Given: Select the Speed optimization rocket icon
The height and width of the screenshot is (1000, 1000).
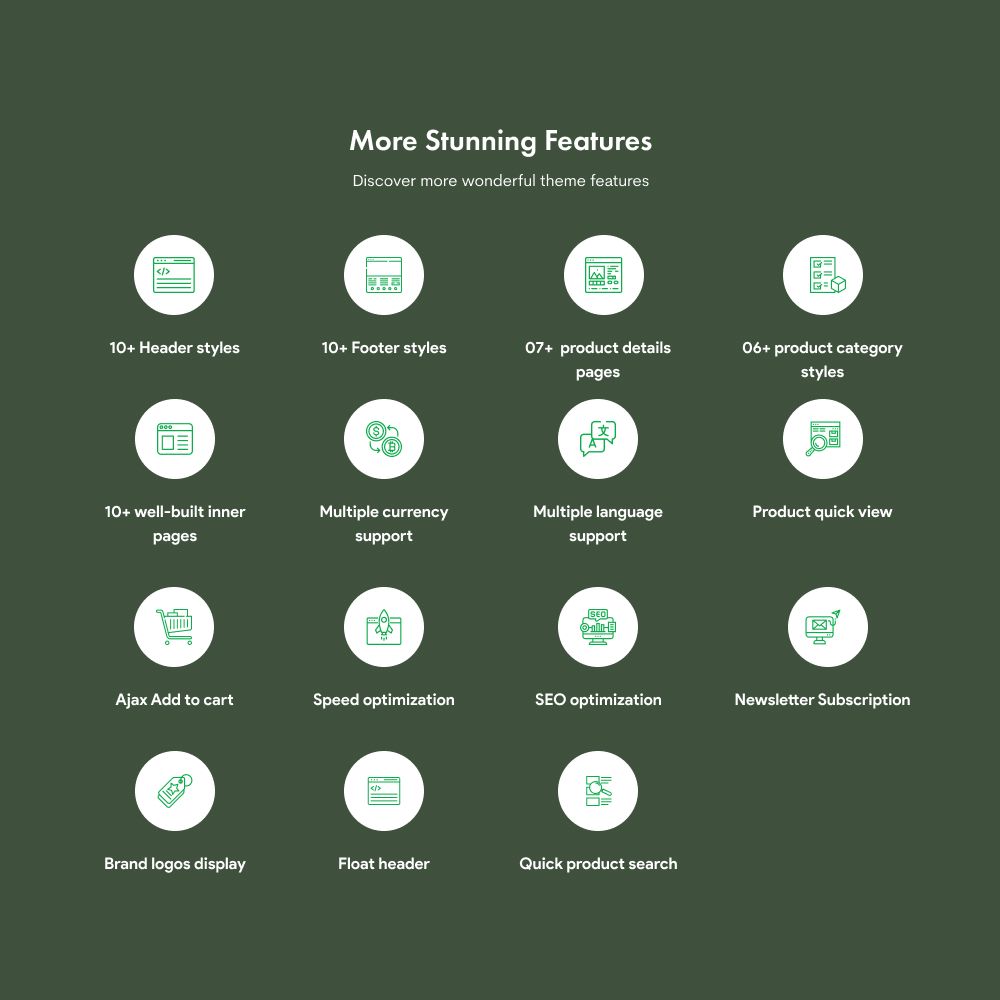Looking at the screenshot, I should click(x=384, y=627).
